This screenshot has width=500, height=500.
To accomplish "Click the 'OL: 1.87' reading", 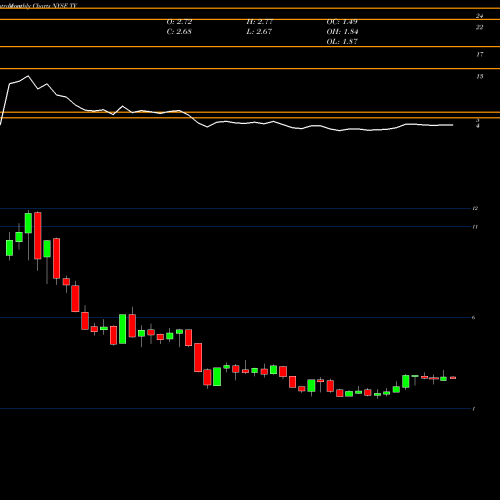I will tap(342, 42).
